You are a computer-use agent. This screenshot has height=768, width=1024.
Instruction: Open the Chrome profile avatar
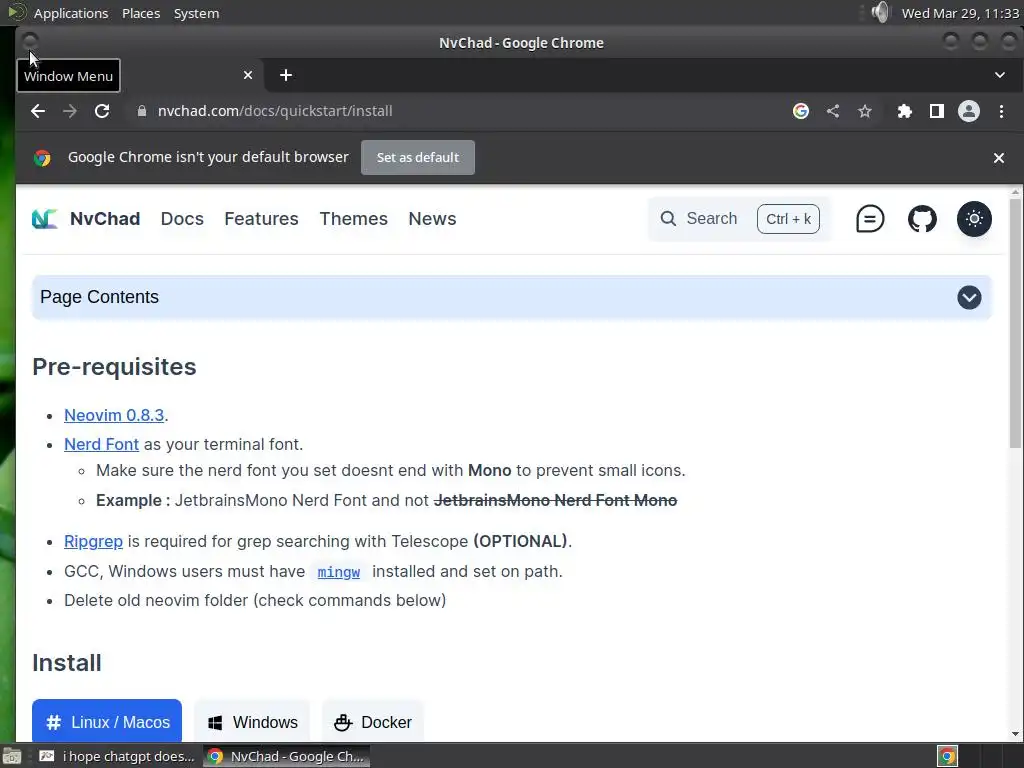(969, 111)
